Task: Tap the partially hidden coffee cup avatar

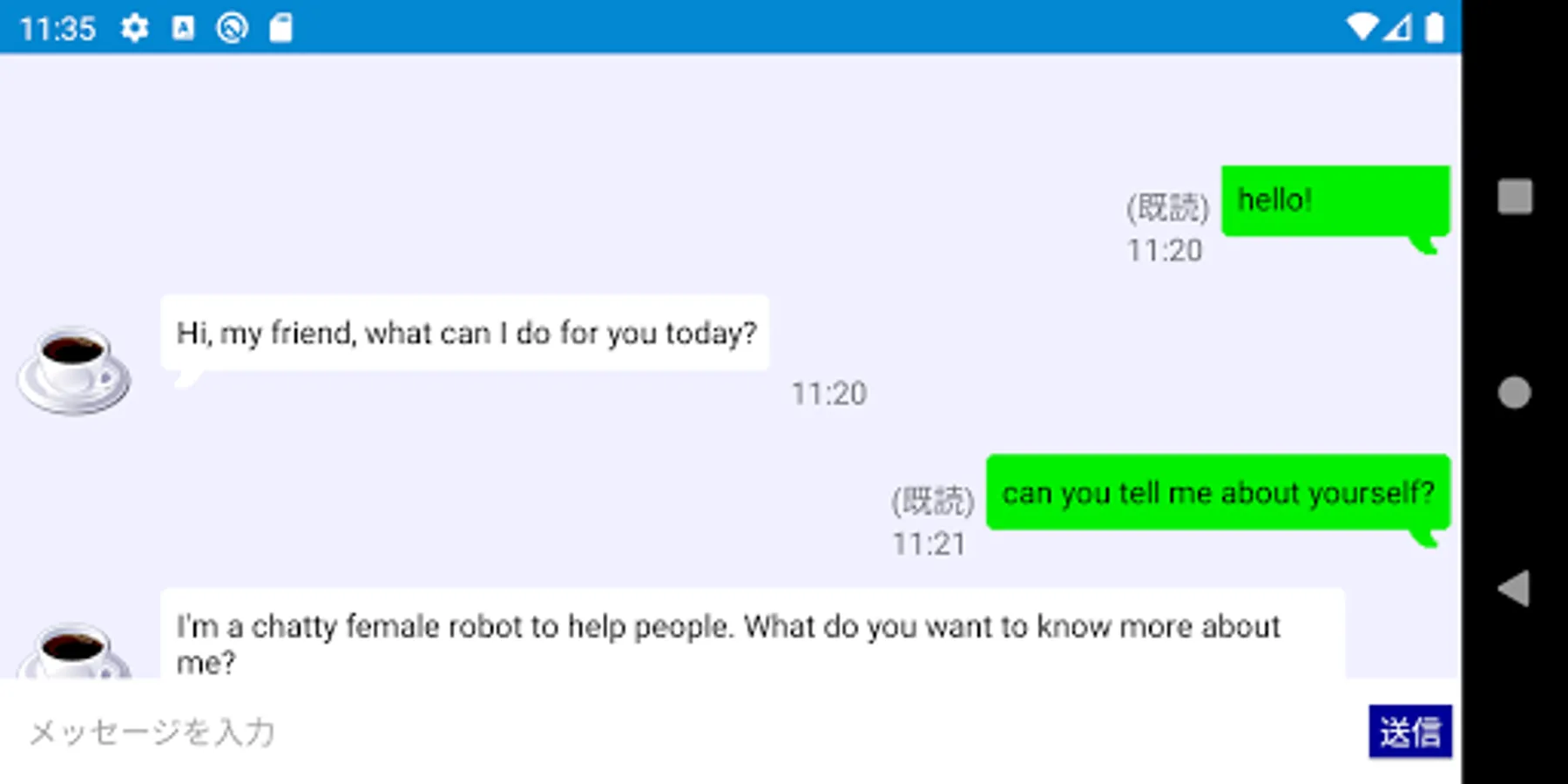Action: 74,651
